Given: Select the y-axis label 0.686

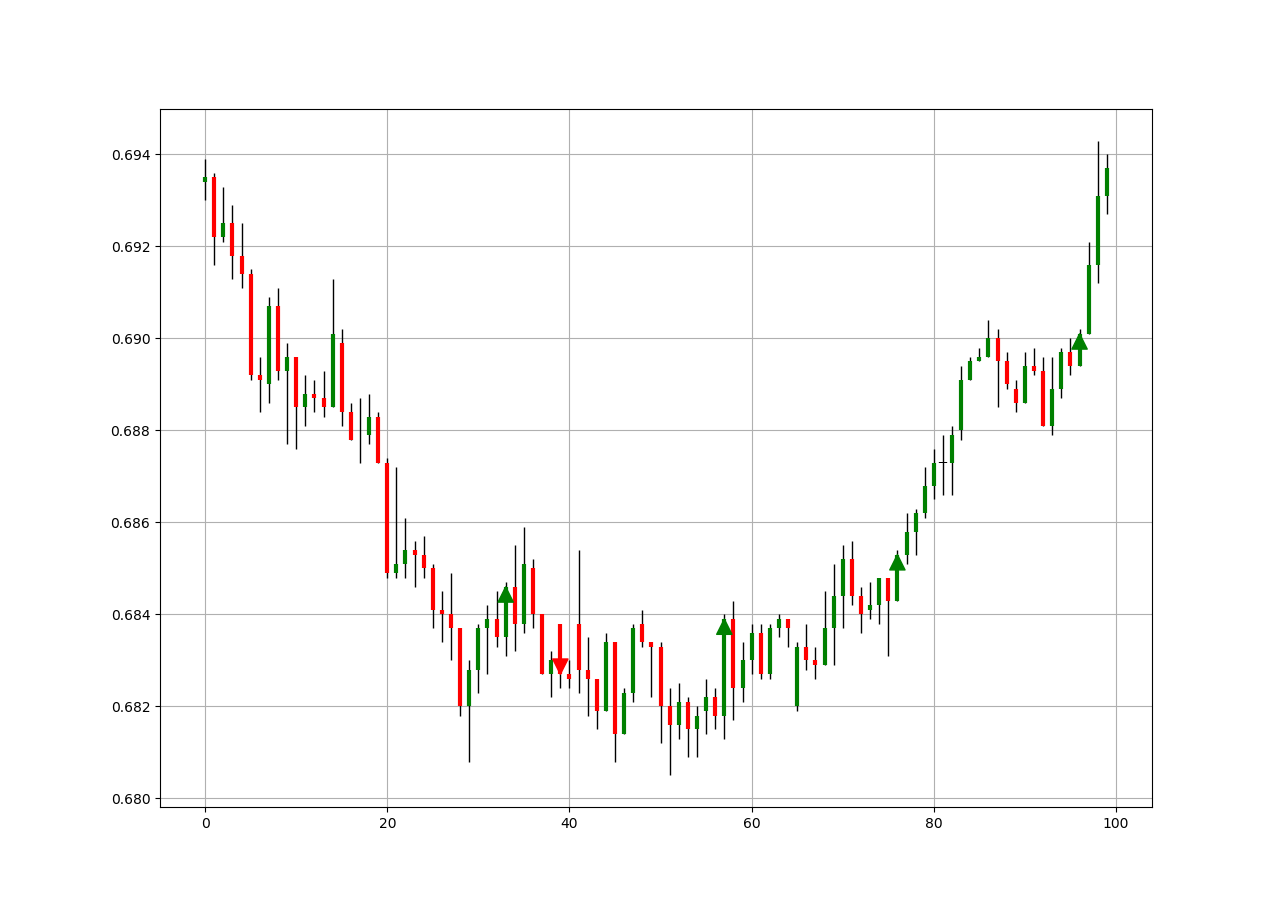Looking at the screenshot, I should pos(131,523).
